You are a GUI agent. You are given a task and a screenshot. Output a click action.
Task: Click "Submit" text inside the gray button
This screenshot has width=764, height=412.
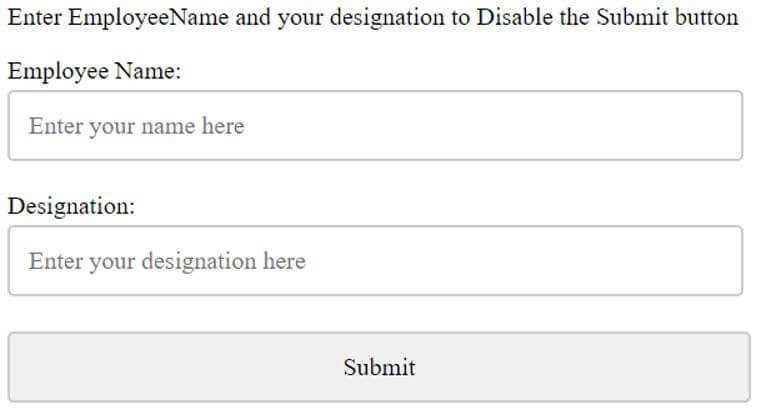tap(379, 367)
